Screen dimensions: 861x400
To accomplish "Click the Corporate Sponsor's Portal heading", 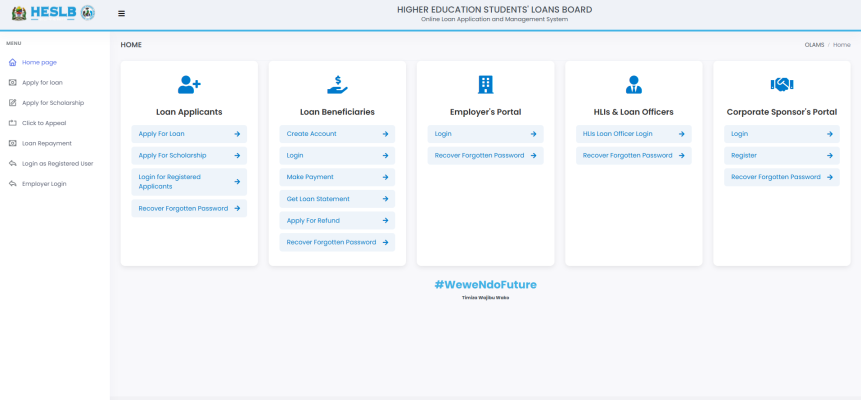I will 782,112.
